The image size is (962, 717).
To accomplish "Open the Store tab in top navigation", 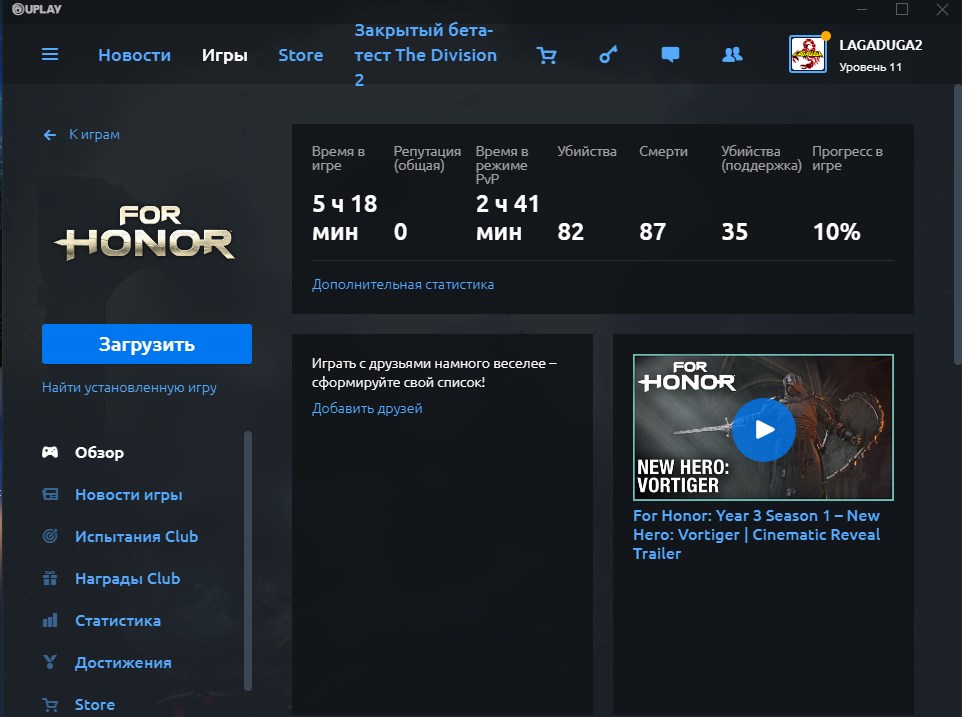I will 301,55.
